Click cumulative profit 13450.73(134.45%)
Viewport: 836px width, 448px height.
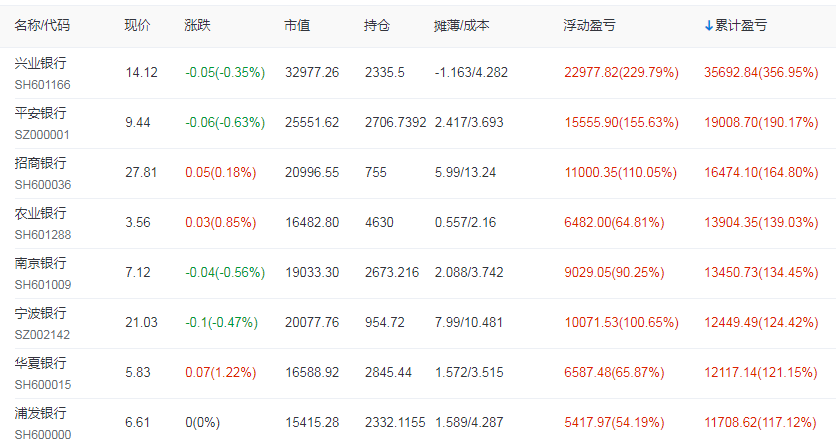tap(761, 273)
